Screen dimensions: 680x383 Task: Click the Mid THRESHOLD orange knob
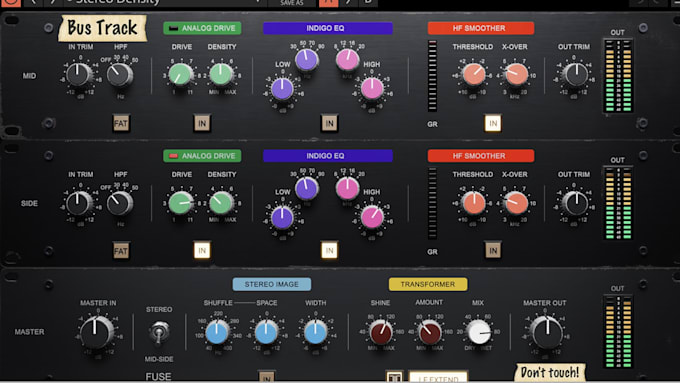(x=474, y=75)
